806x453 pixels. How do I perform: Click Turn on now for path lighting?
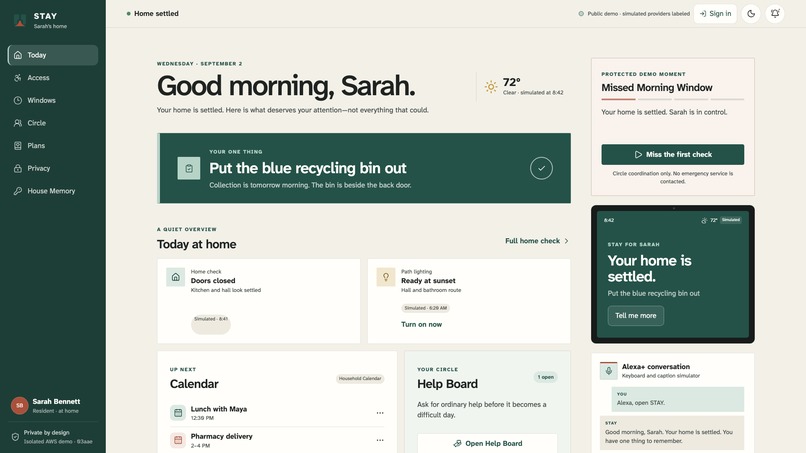click(x=422, y=324)
